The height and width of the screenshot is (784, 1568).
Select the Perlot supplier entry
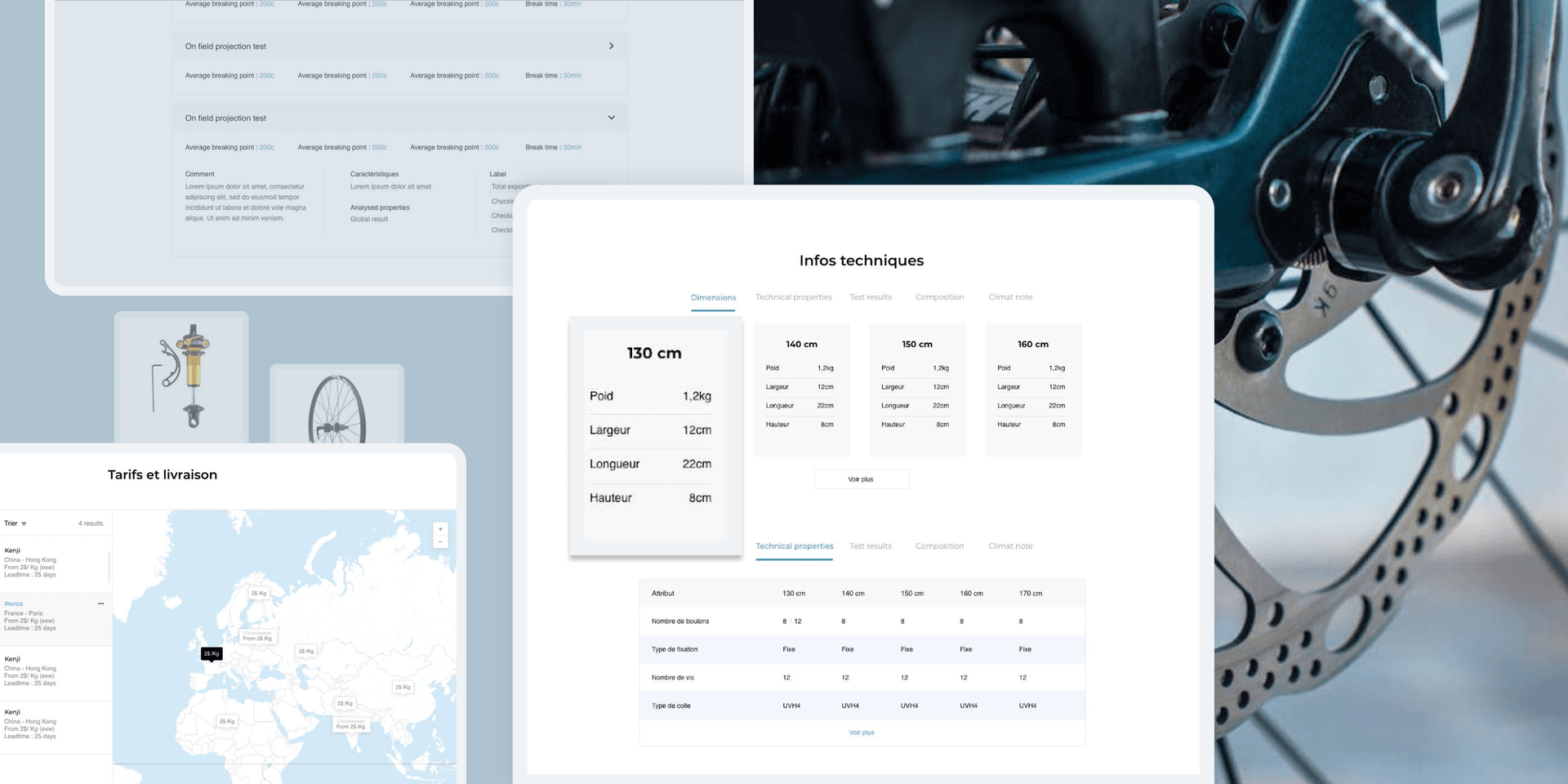(x=56, y=619)
